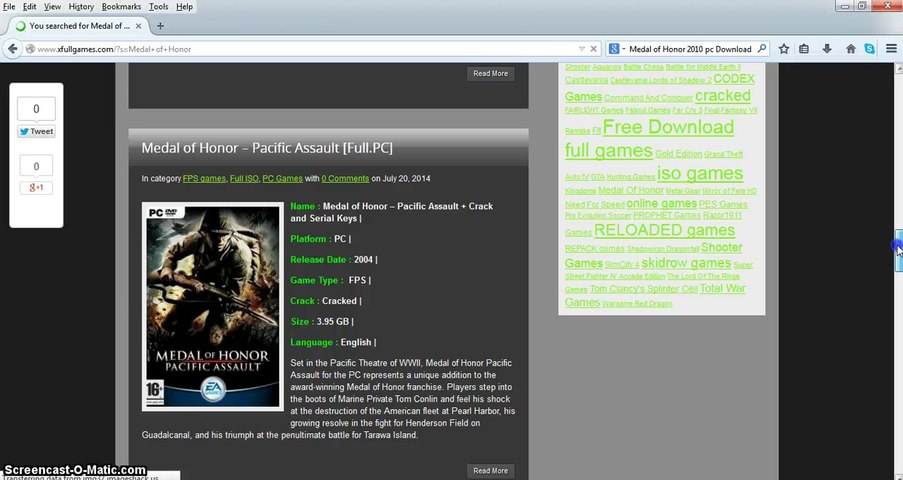The image size is (903, 480).
Task: Click 'full games' tag
Action: point(608,151)
